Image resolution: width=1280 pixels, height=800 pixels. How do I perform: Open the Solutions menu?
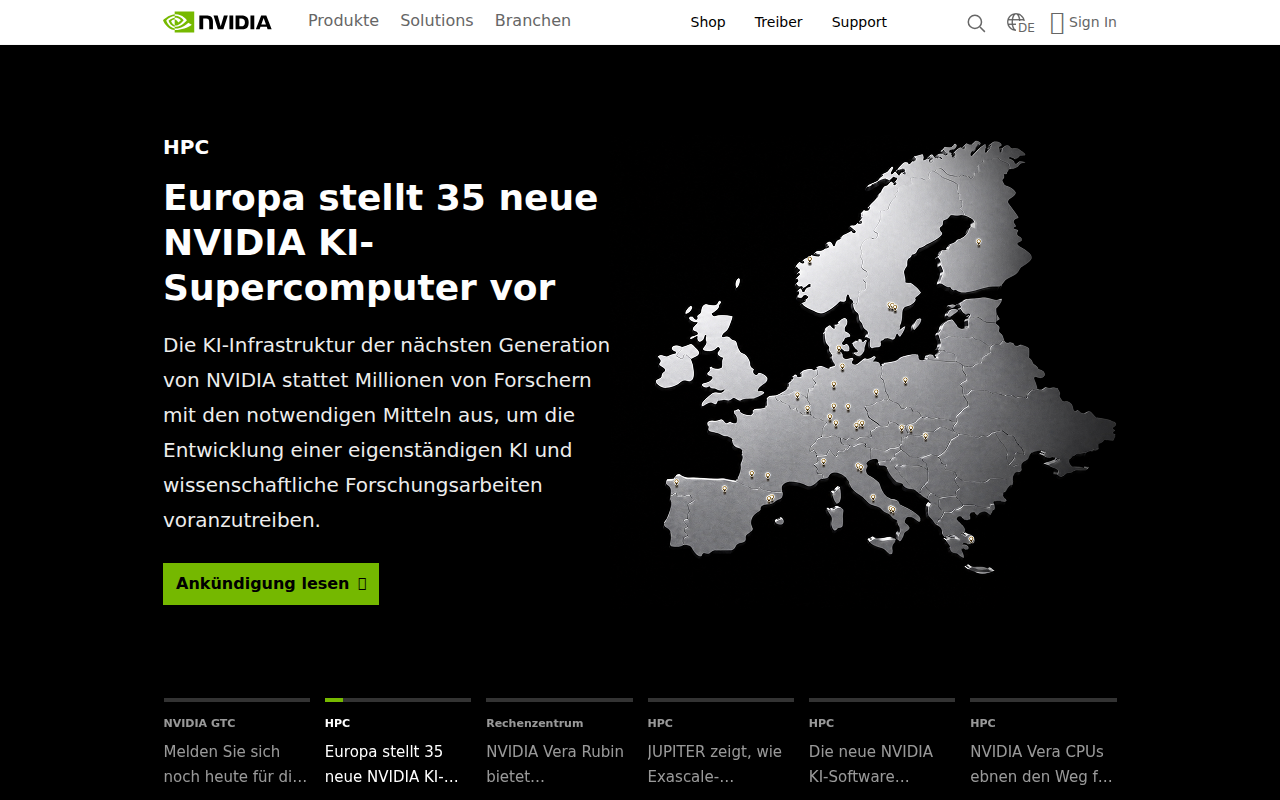click(437, 20)
